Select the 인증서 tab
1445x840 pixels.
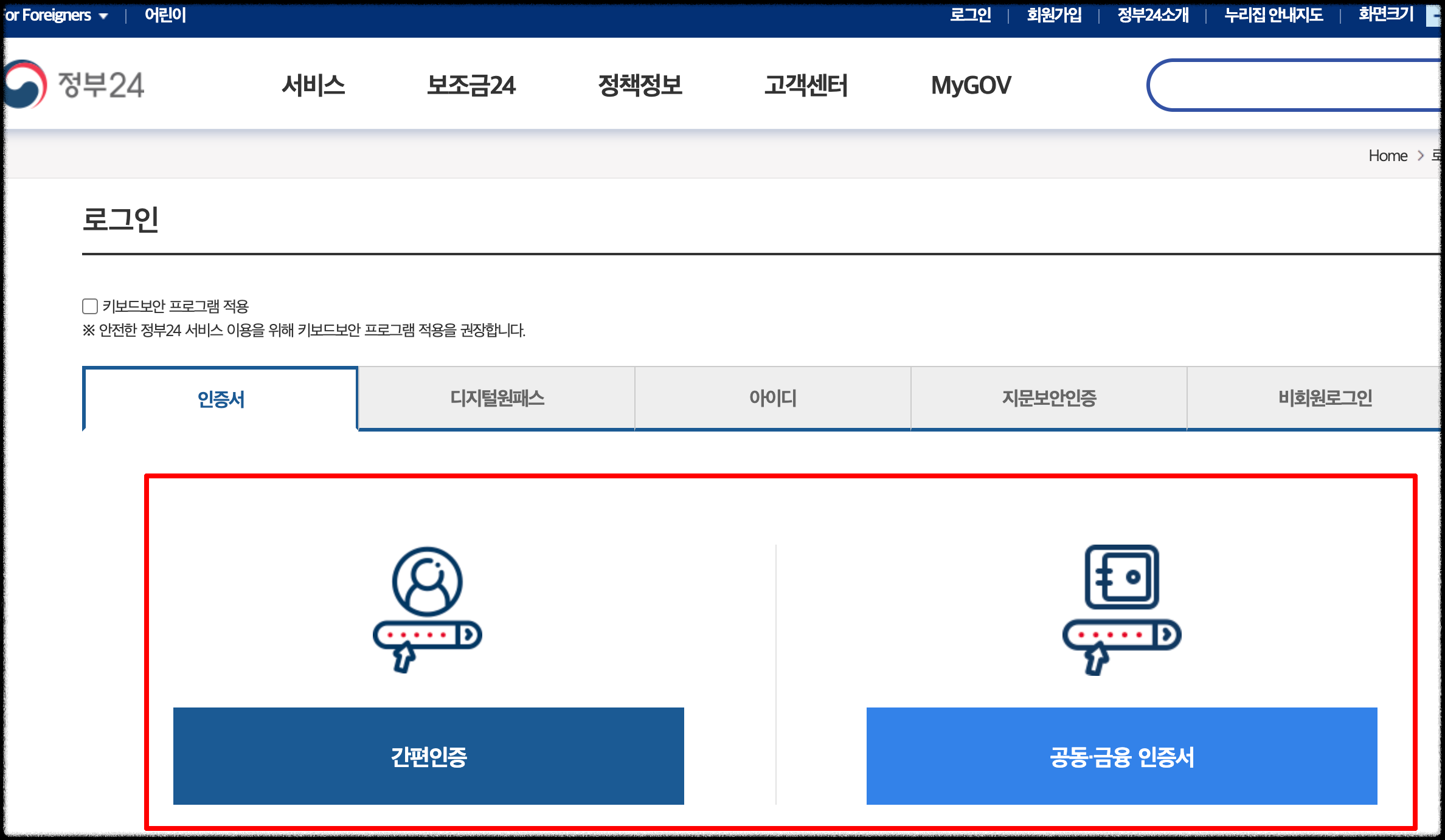[x=221, y=399]
